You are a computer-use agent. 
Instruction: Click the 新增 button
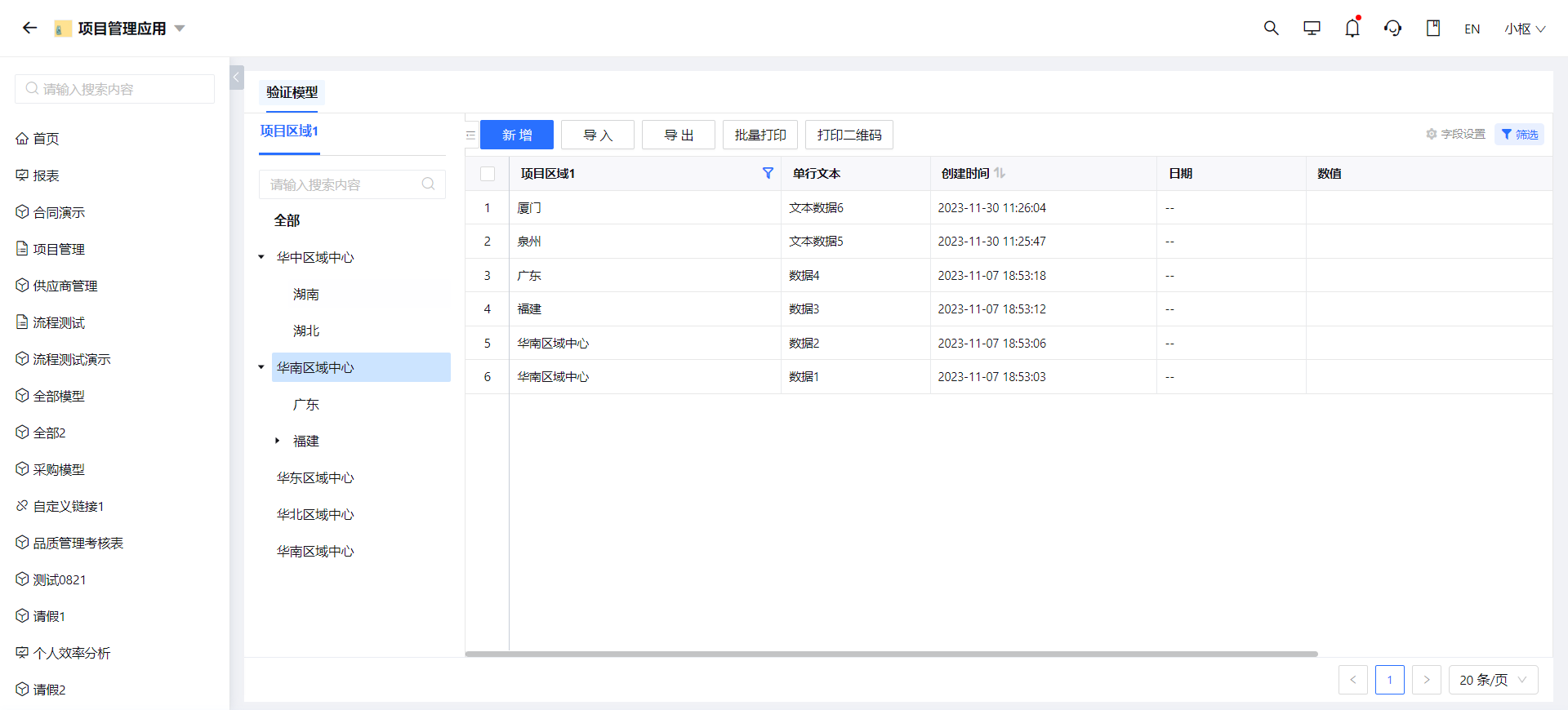[x=517, y=135]
